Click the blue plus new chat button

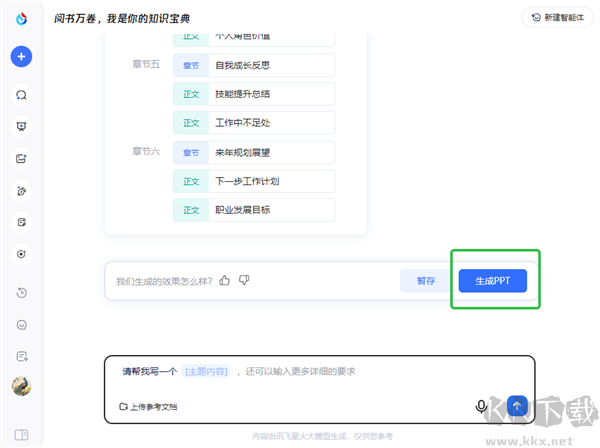click(21, 57)
